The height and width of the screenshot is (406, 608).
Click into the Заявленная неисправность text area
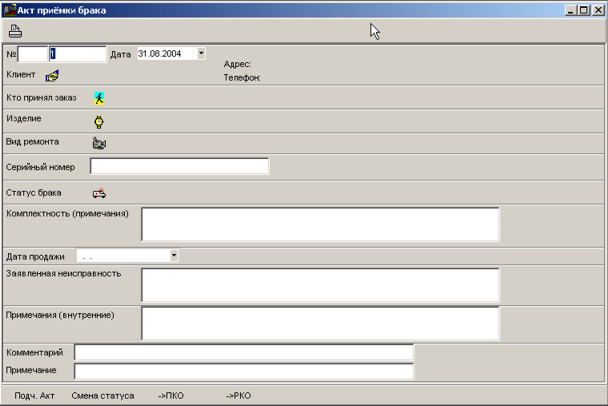tap(319, 285)
